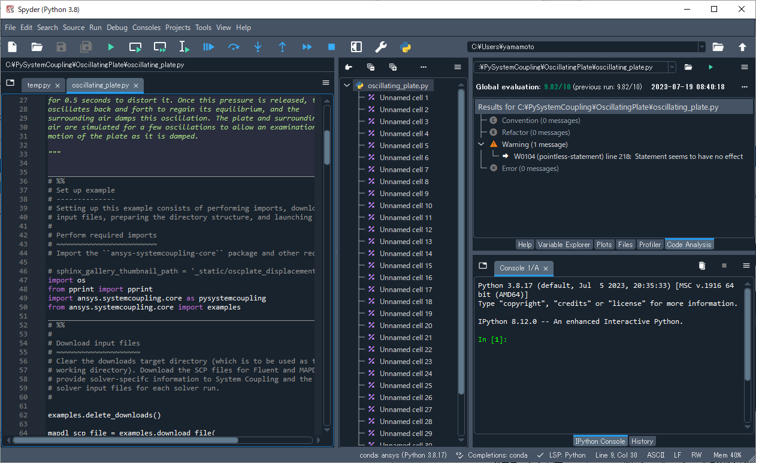This screenshot has width=757, height=463.
Task: Maximize the current pane from the toolbar
Action: click(x=356, y=47)
